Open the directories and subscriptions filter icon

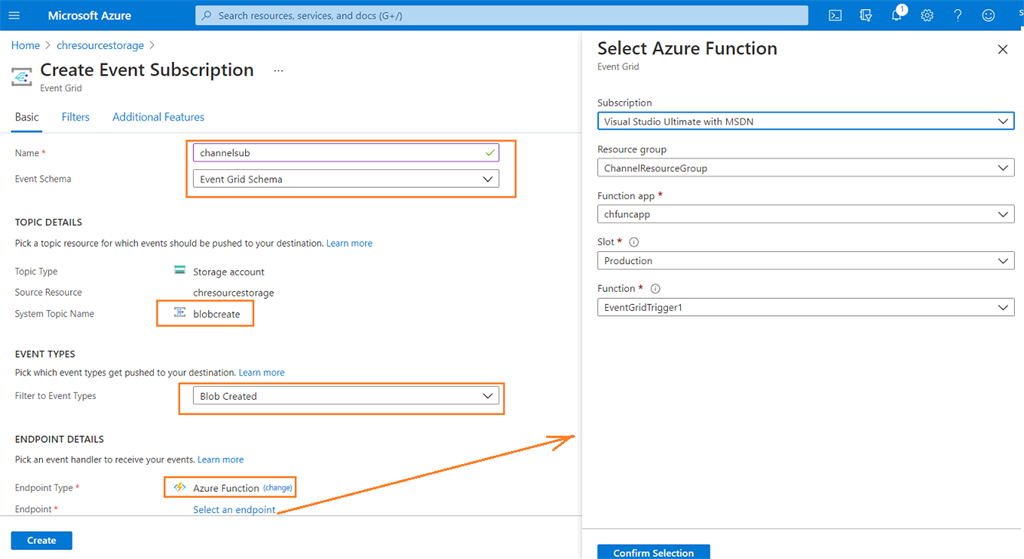pyautogui.click(x=866, y=15)
